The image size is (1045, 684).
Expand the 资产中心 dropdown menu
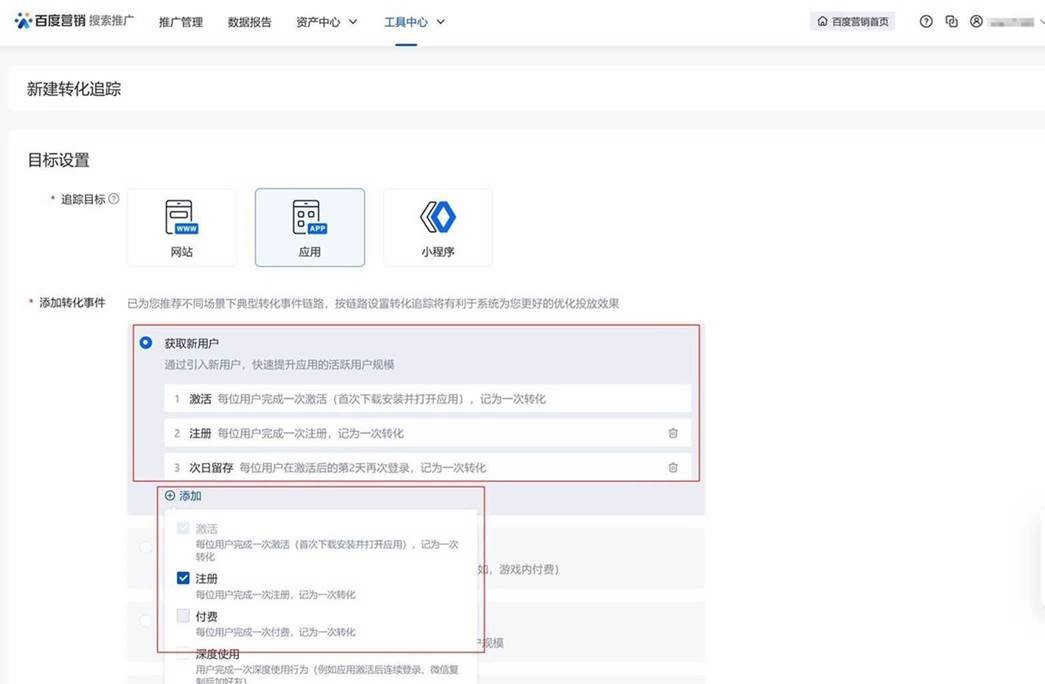326,22
